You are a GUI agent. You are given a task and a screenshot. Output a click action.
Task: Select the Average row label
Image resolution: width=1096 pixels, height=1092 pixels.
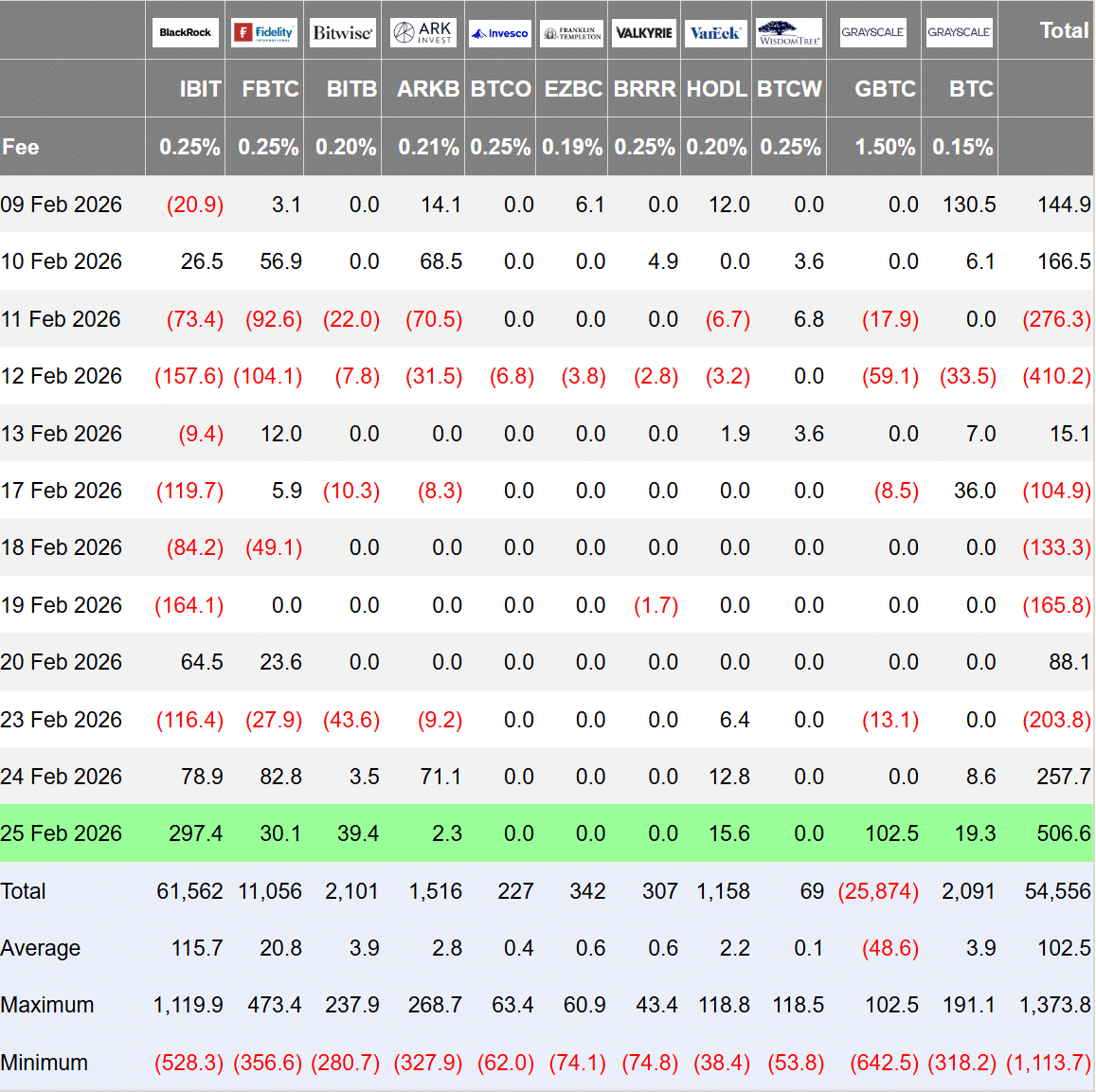tap(41, 948)
